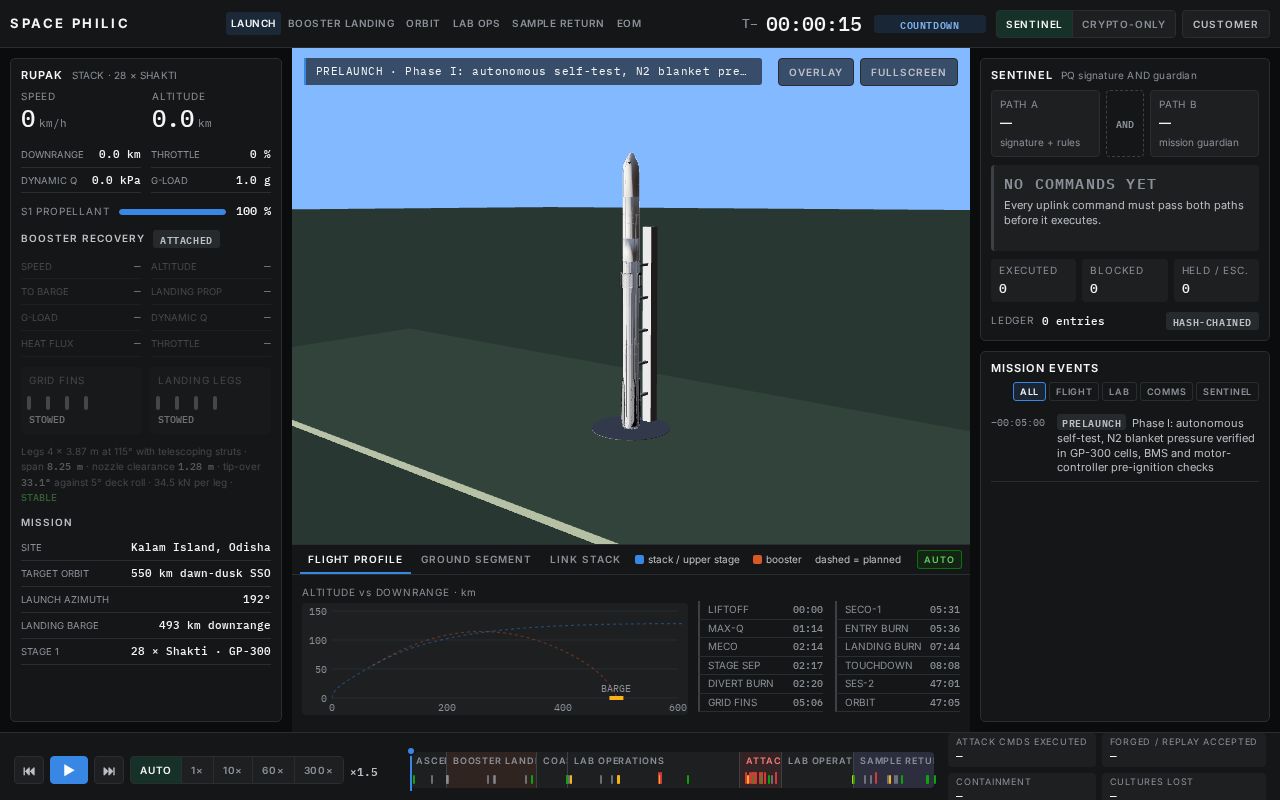The image size is (1280, 800).
Task: Click the PRELAUNCH event entry tag
Action: 1091,423
